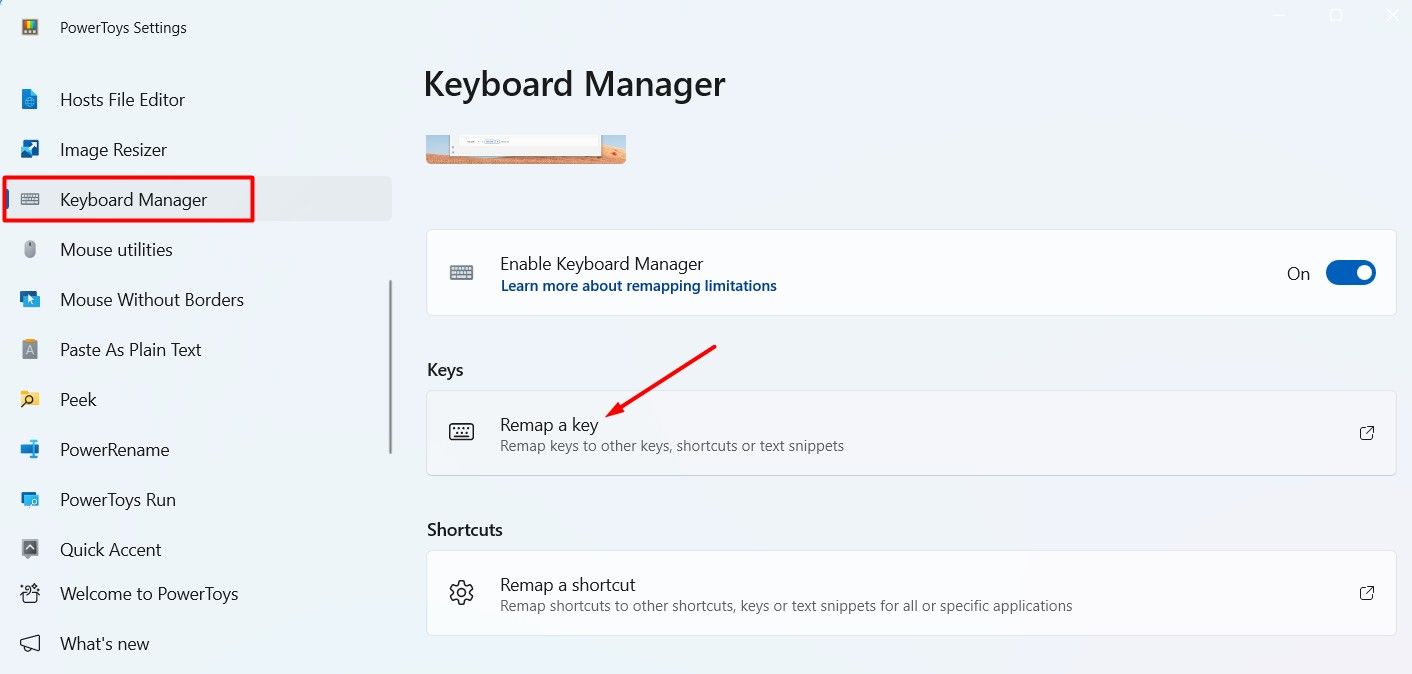Turn off the Enable Keyboard Manager toggle

coord(1350,273)
